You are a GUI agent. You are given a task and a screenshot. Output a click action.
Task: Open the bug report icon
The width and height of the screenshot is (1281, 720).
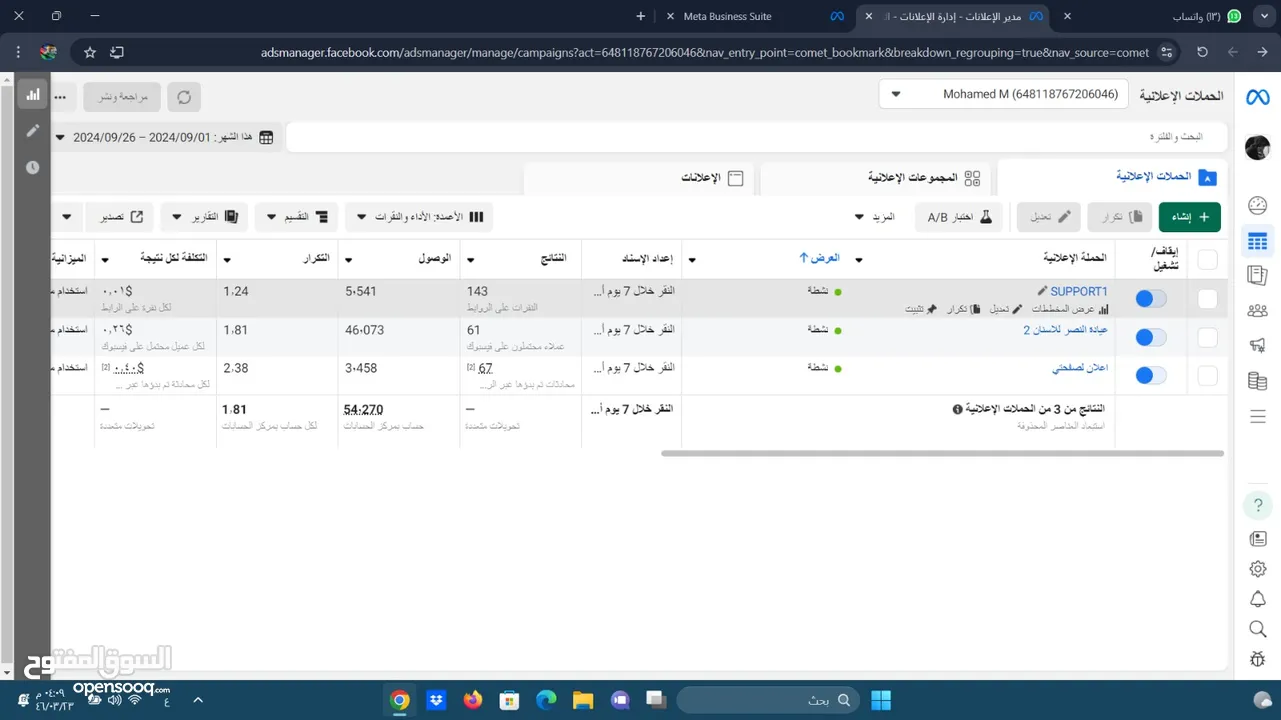tap(1257, 659)
